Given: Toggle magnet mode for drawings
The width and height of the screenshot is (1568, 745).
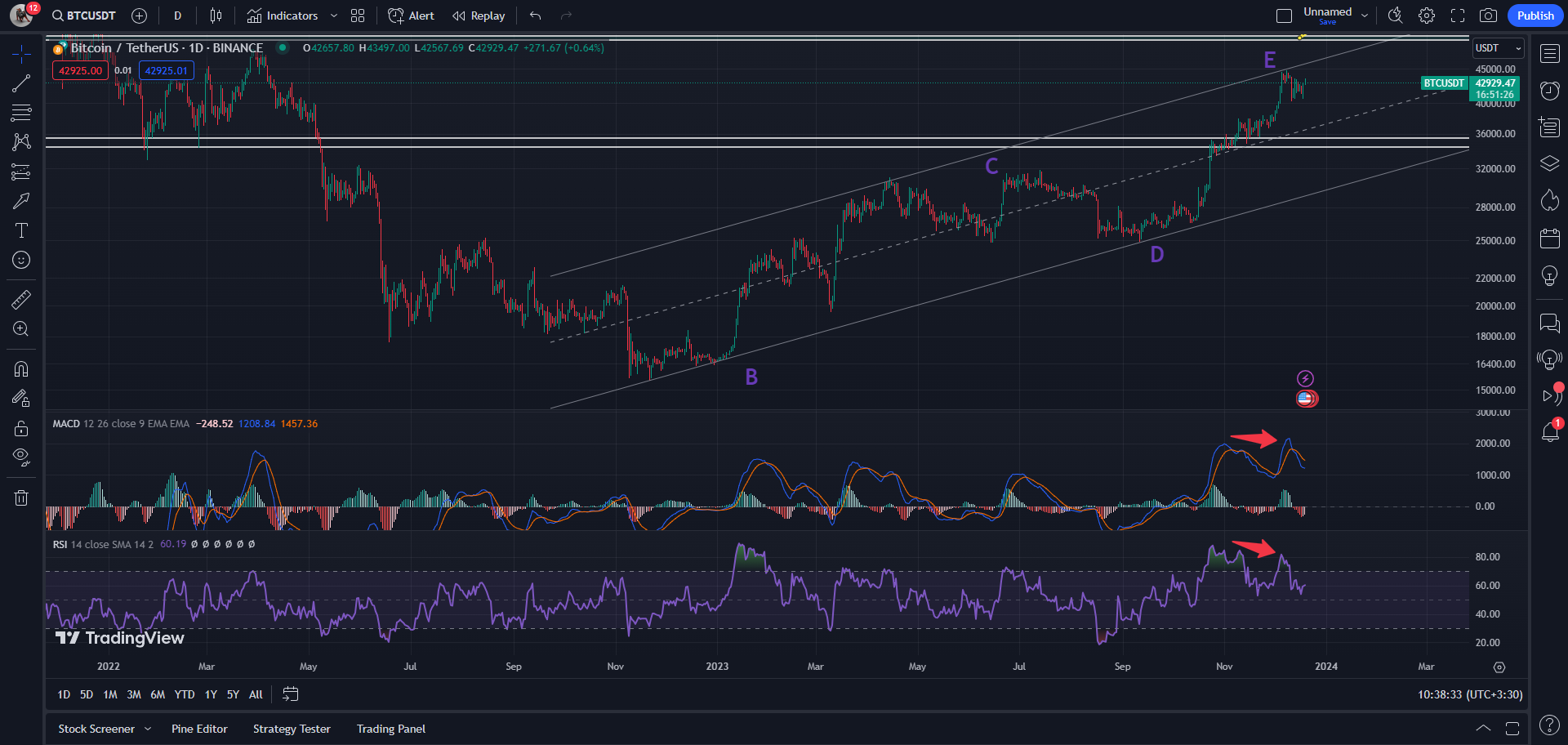Looking at the screenshot, I should pyautogui.click(x=21, y=369).
